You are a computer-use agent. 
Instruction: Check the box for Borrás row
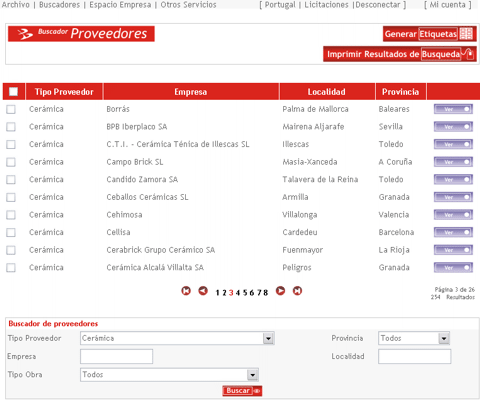[x=11, y=109]
